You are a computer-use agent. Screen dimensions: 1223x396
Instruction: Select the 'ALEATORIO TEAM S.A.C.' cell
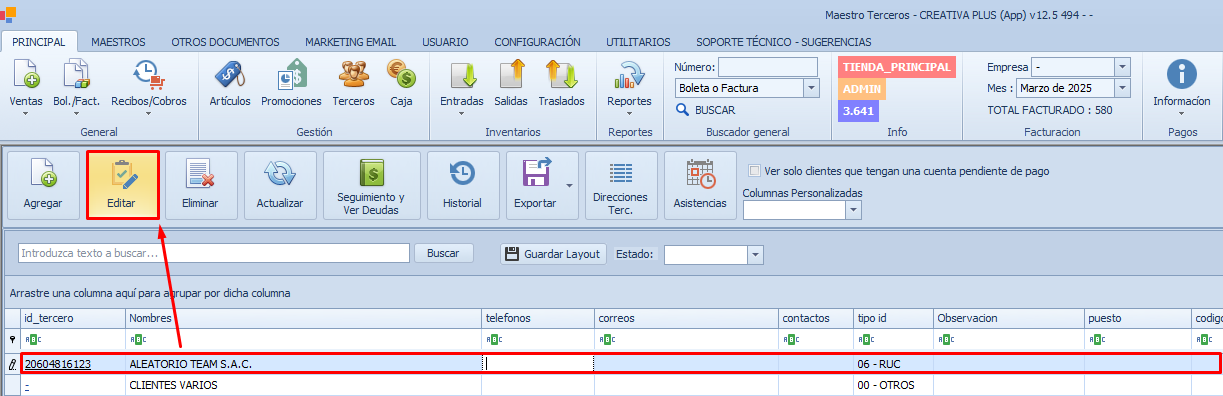[304, 364]
